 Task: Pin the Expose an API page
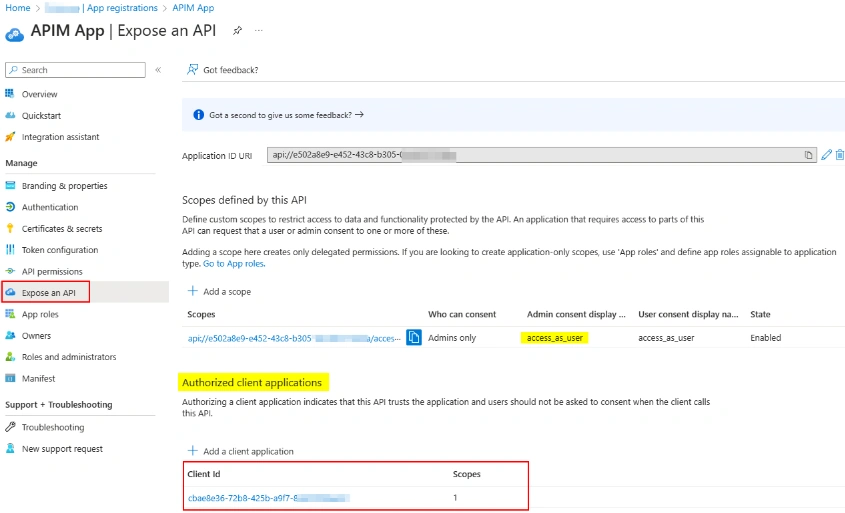237,31
